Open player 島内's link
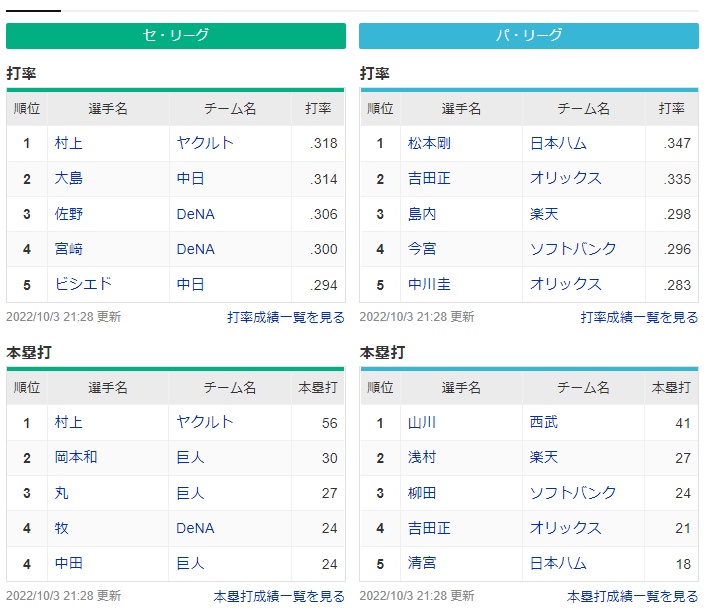This screenshot has width=715, height=614. [x=422, y=214]
